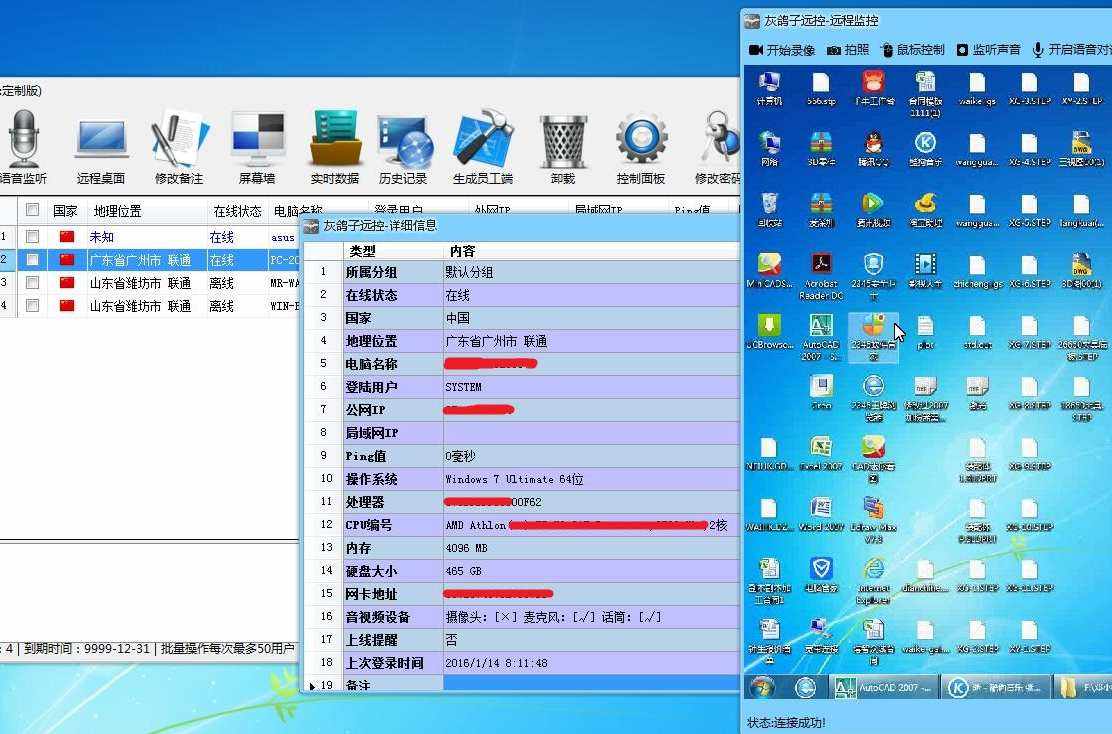This screenshot has height=734, width=1112.
Task: Select the AutoCAD 2007 desktop shortcut
Action: 821,338
